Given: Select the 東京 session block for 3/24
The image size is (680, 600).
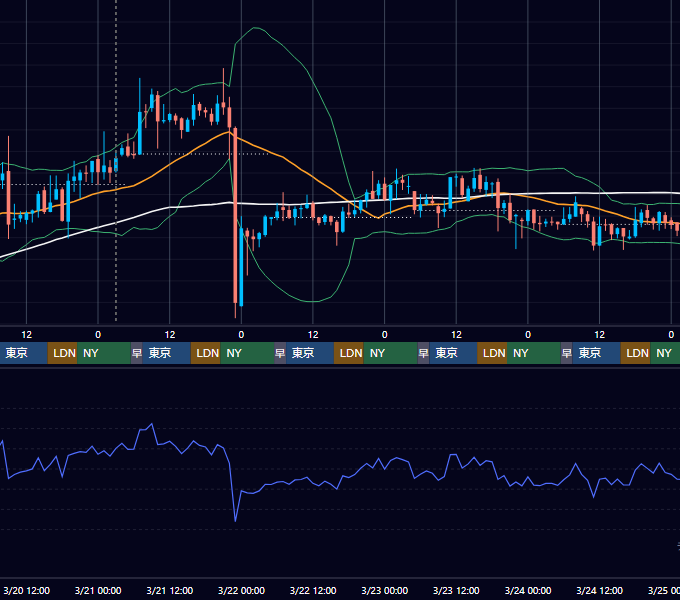Looking at the screenshot, I should click(x=596, y=353).
